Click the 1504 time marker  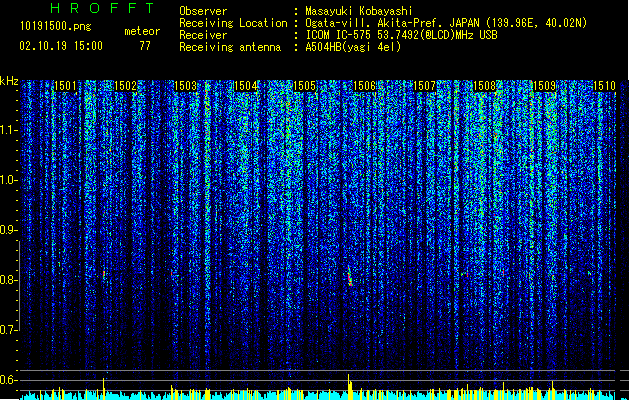[x=245, y=86]
